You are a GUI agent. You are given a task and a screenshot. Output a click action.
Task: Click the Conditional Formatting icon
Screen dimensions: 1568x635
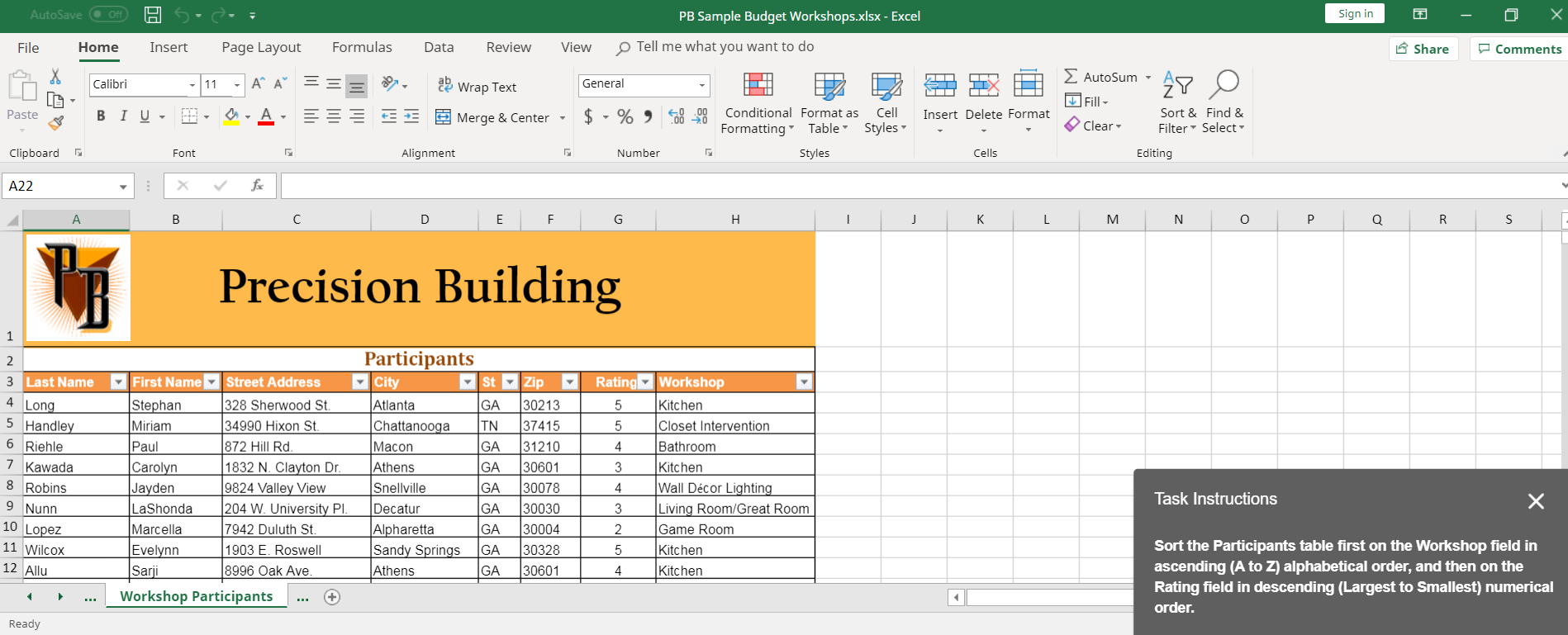tap(758, 86)
